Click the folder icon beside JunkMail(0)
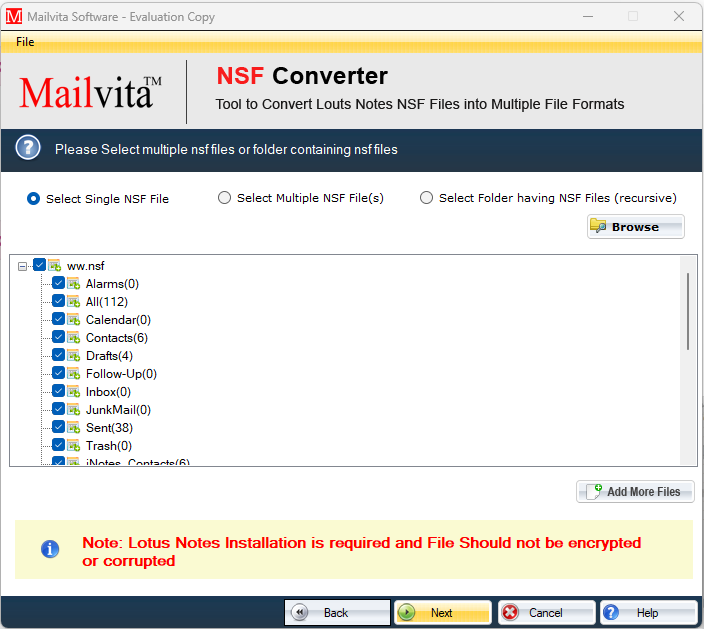This screenshot has height=629, width=704. [74, 409]
